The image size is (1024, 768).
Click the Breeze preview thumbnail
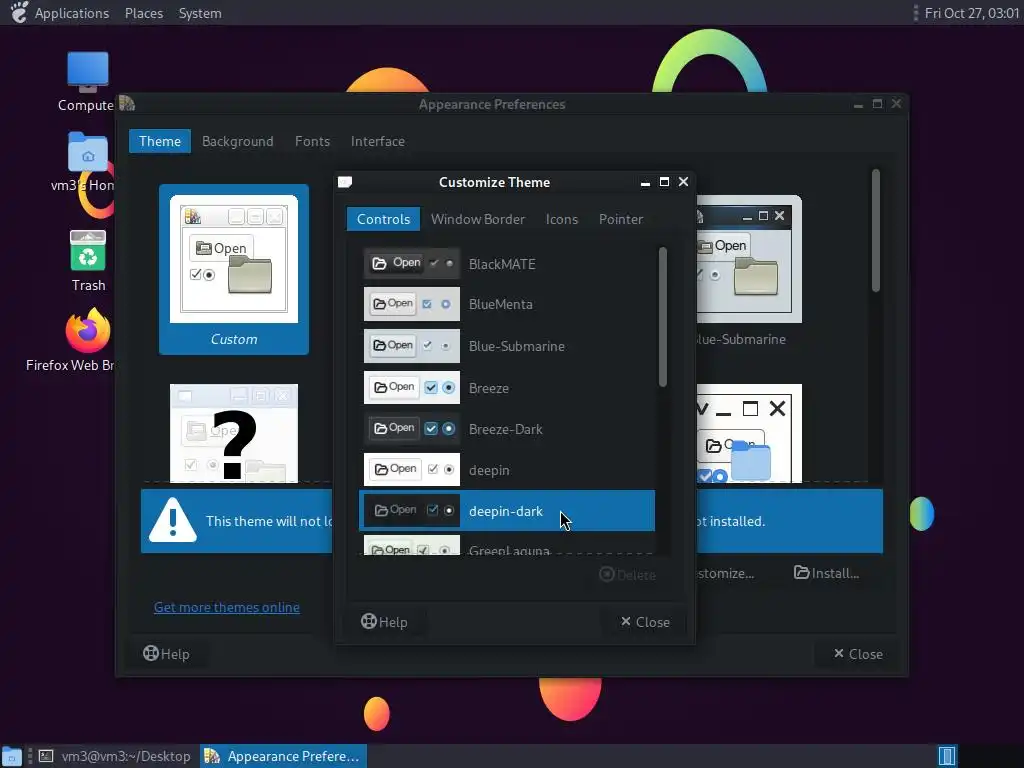click(x=411, y=387)
